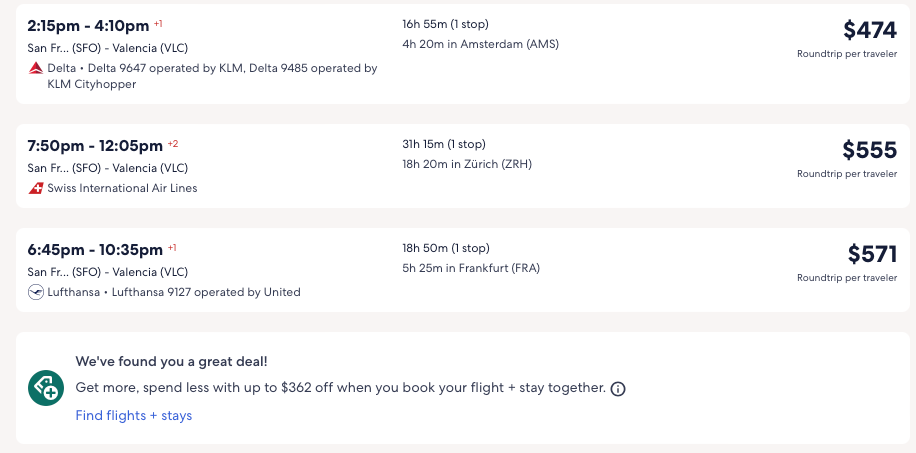Image resolution: width=916 pixels, height=453 pixels.
Task: Choose the 6:45pm - 10:35pm departure flight
Action: [94, 249]
